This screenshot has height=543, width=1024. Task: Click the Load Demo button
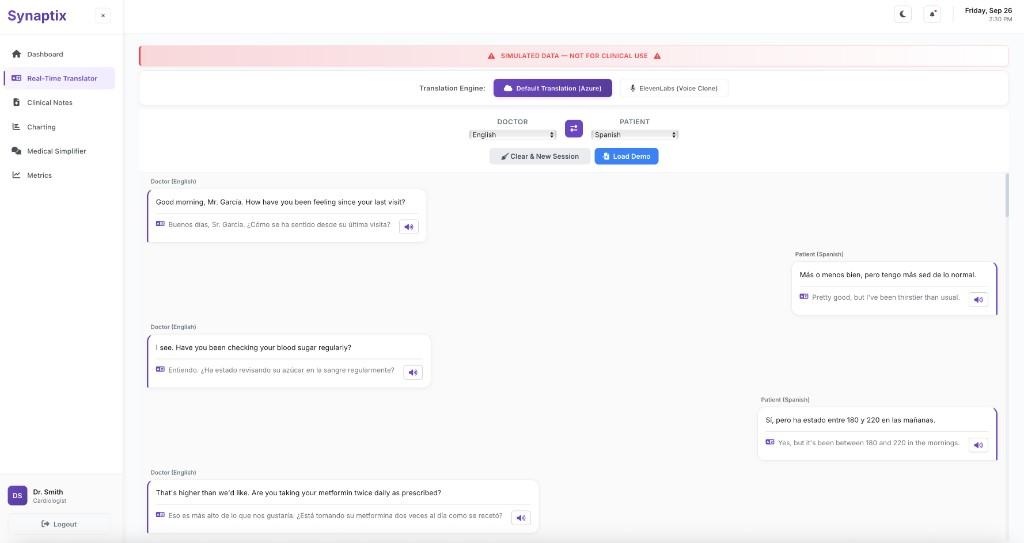(x=626, y=156)
